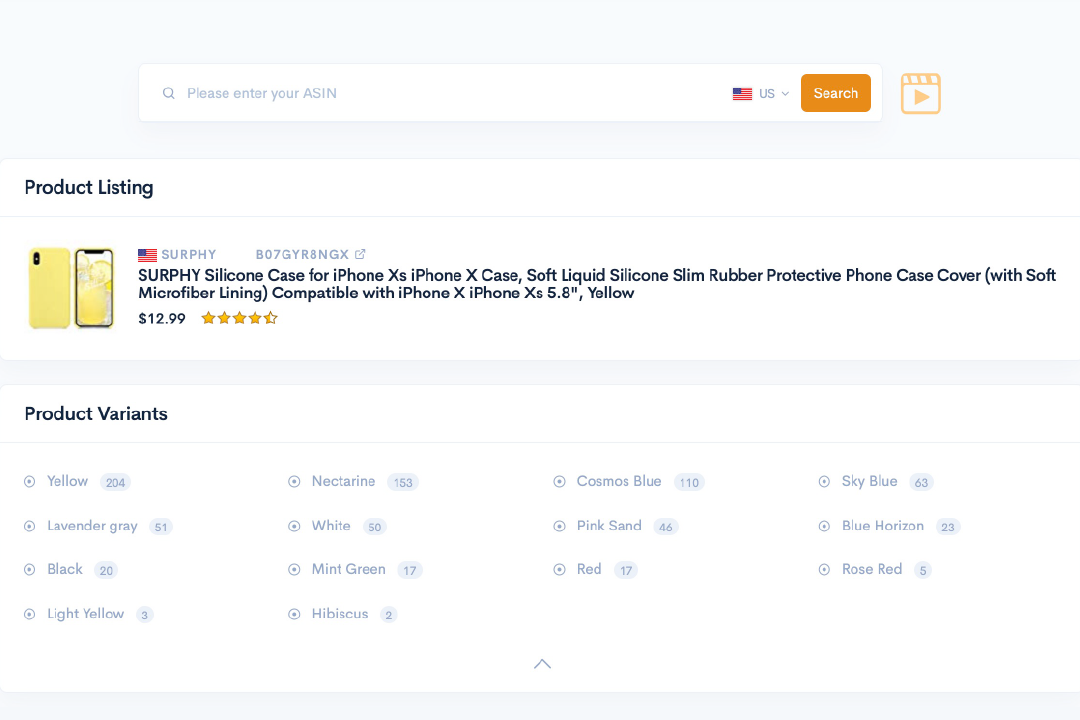Select the Hibiscus variant radio button

(294, 614)
